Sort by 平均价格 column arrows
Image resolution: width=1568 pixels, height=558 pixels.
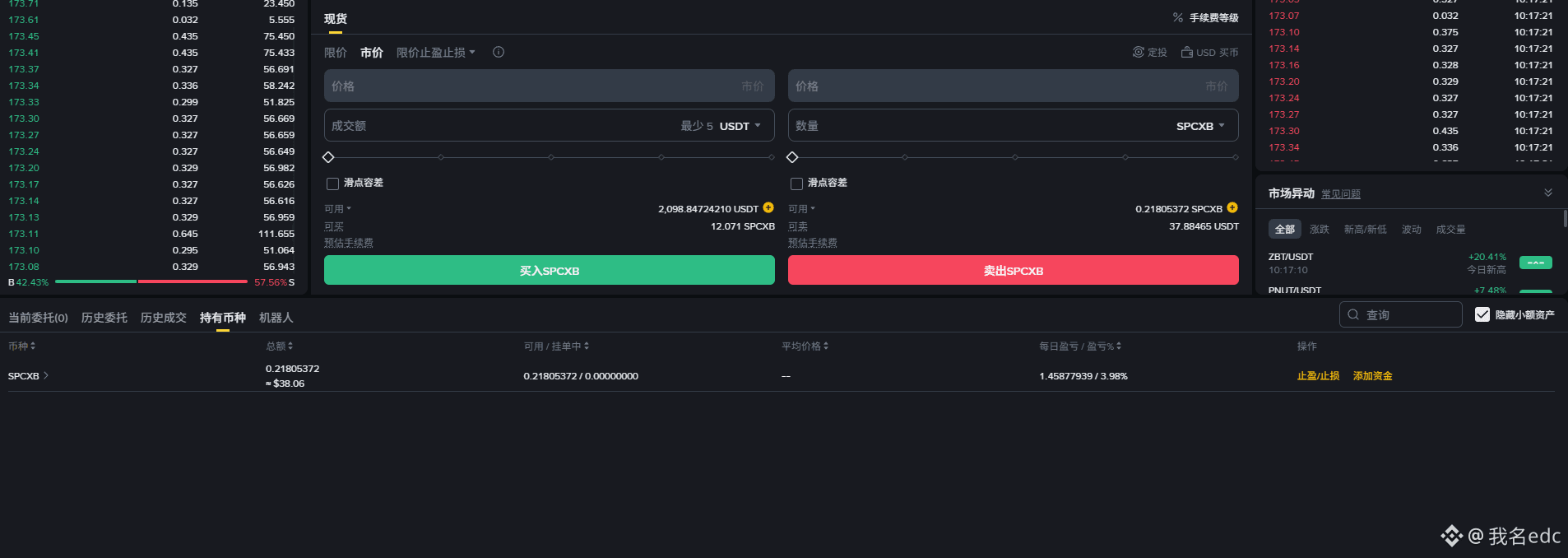826,346
